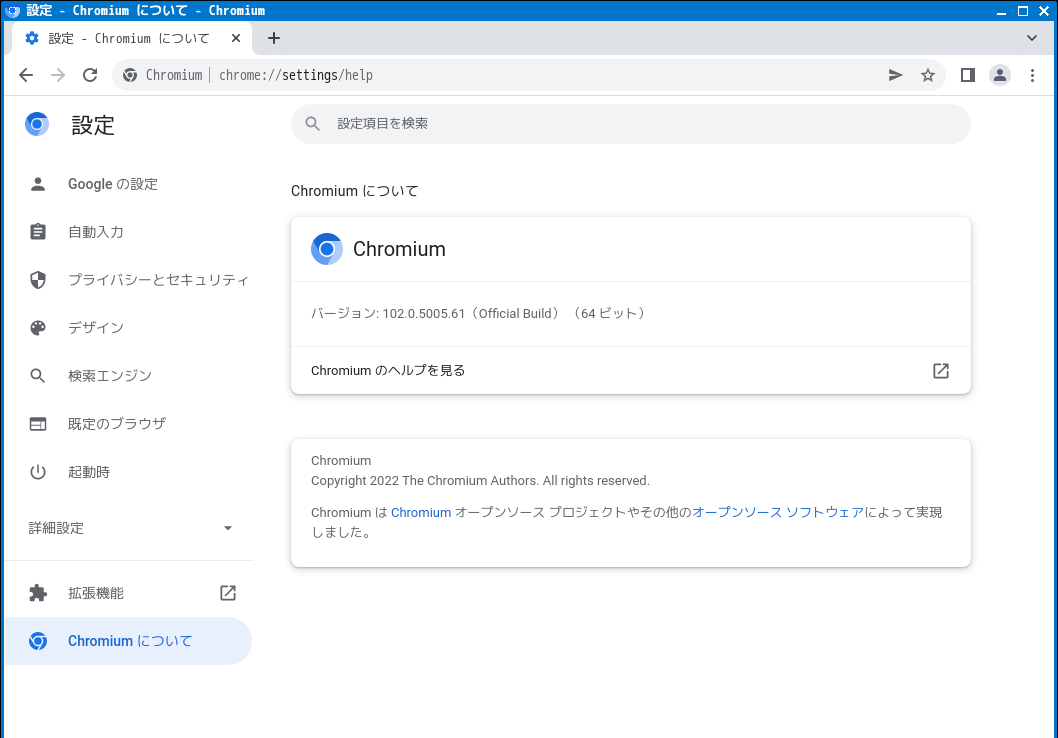Click the person icon beside Google の設定
Screen dimensions: 1058x738
[x=38, y=184]
